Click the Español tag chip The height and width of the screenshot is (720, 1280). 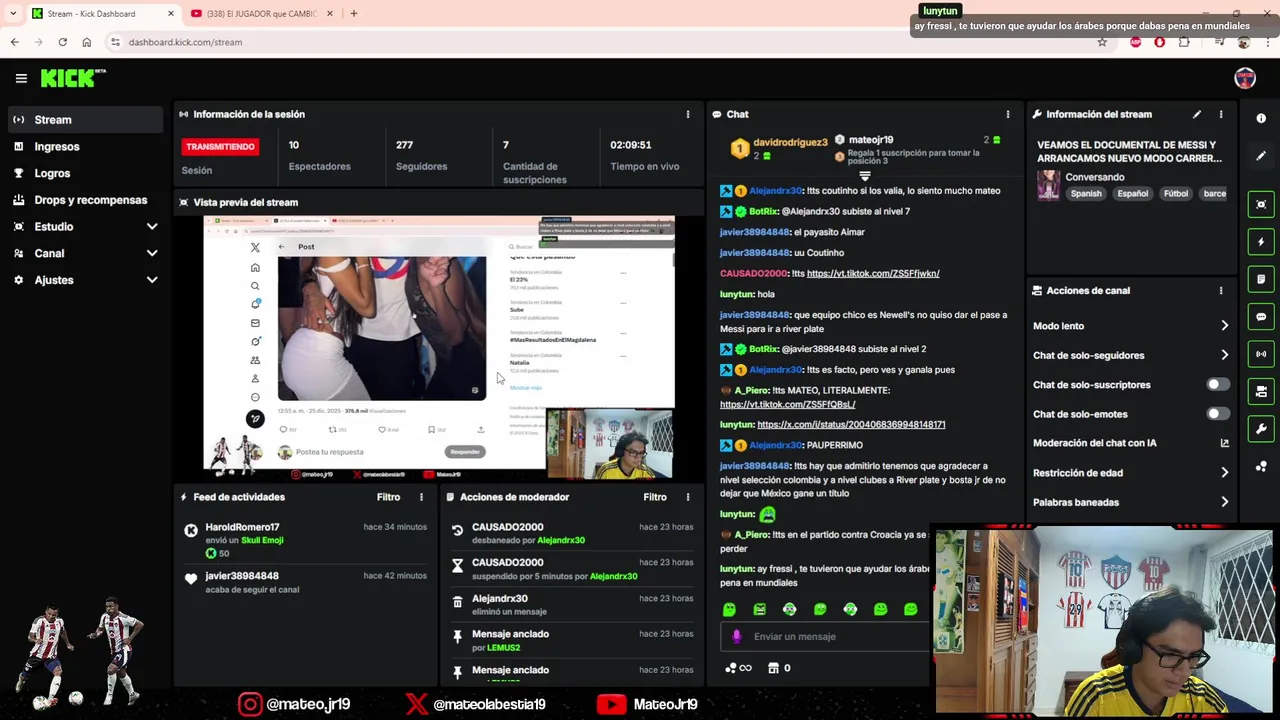[1133, 194]
